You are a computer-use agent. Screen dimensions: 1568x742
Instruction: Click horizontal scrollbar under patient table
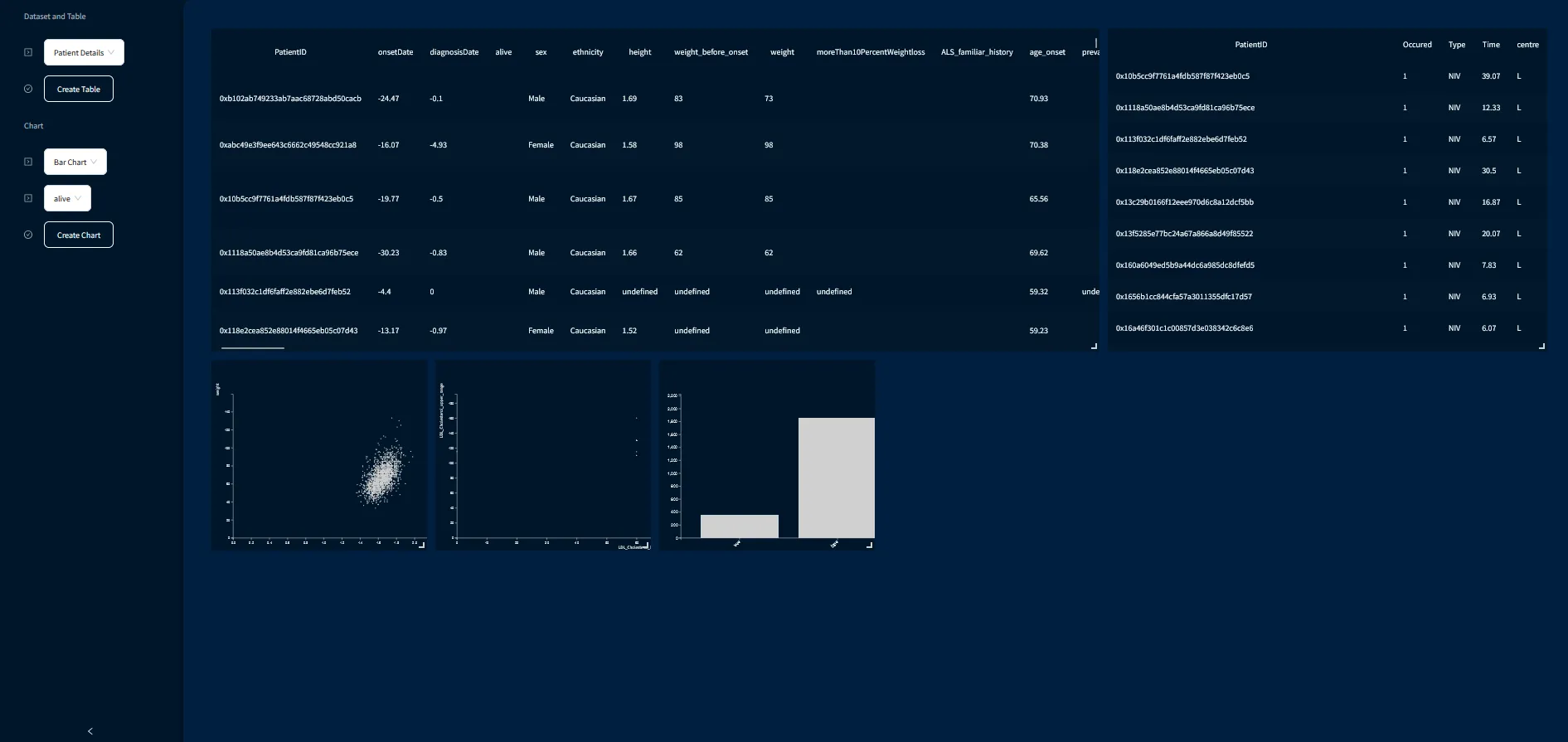point(253,348)
